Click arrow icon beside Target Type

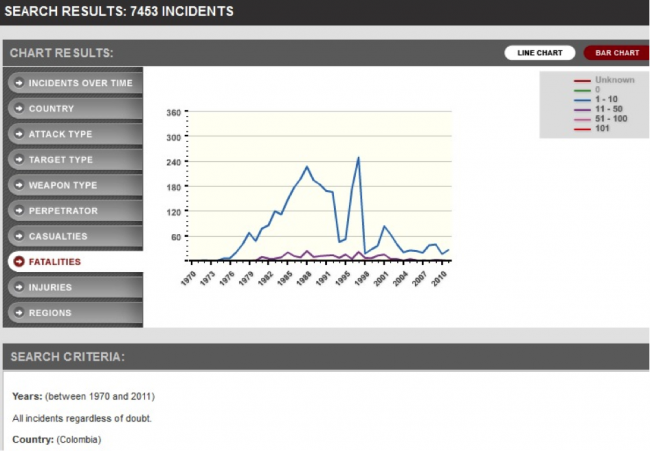pos(19,159)
